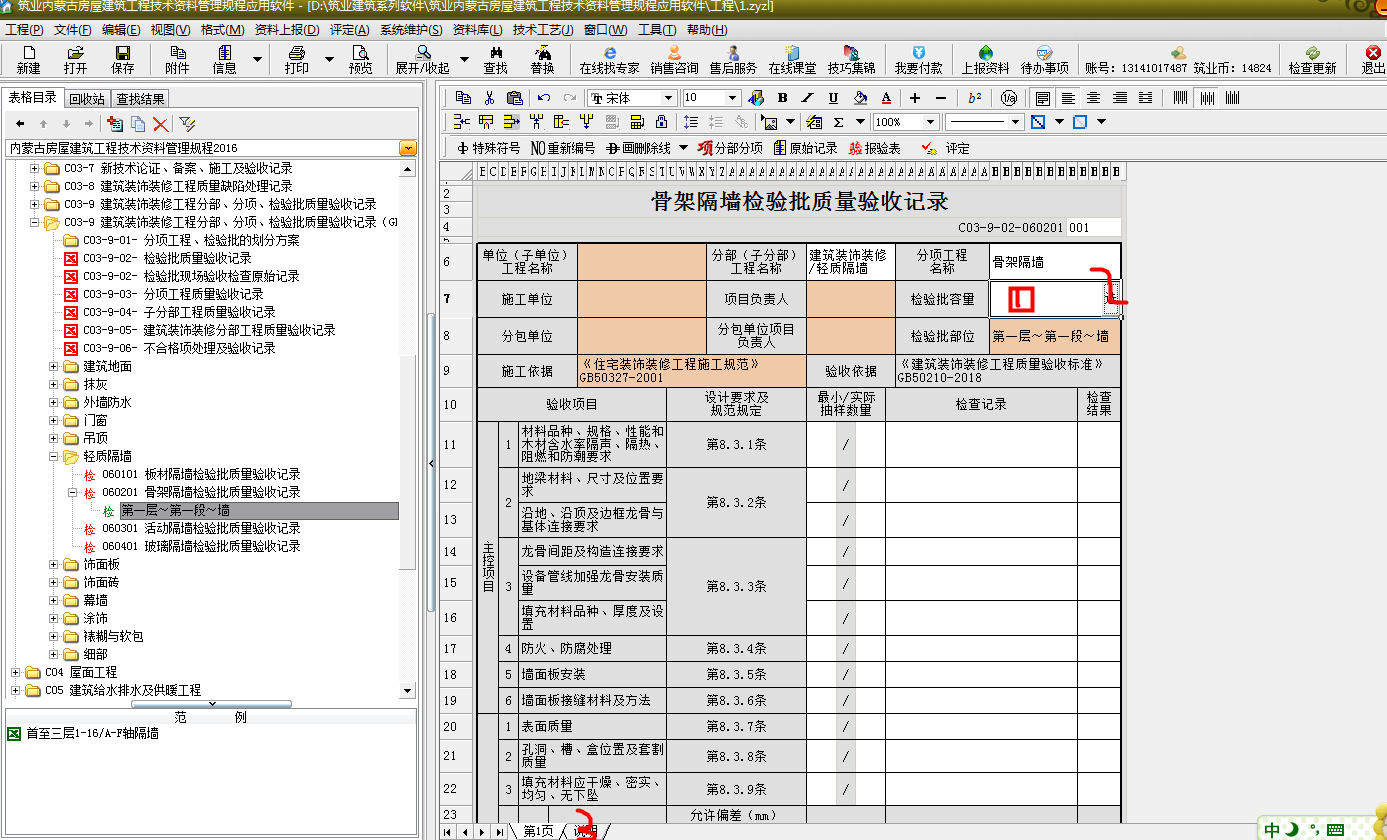Screen dimensions: 1387x840
Task: Open the 预览 print preview
Action: (360, 60)
